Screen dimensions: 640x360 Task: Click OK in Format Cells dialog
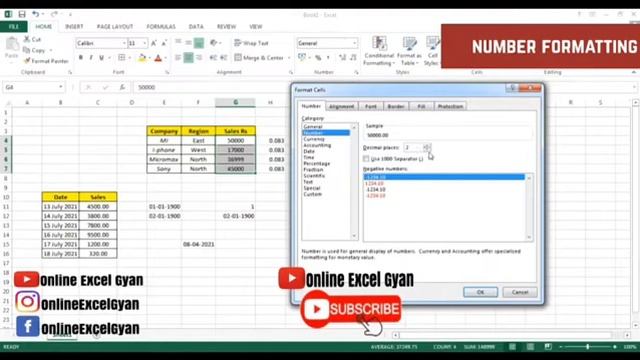480,292
